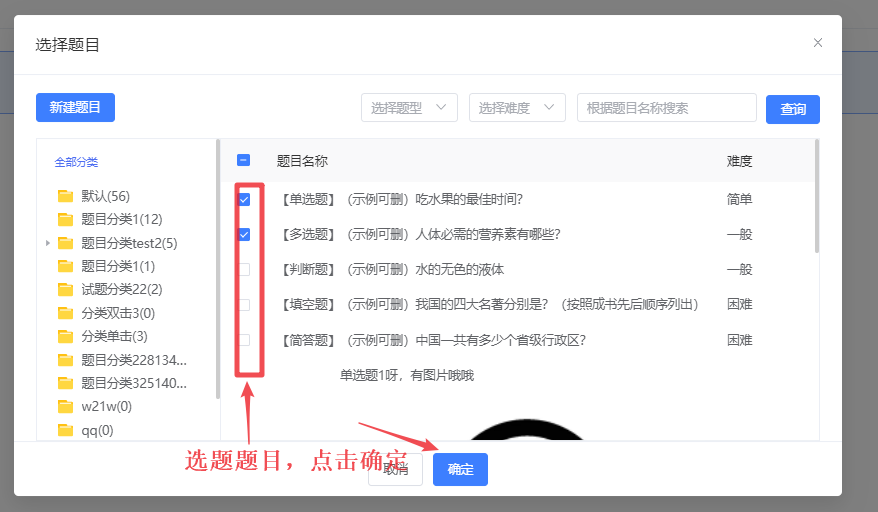
Task: Focus the 根据题目名称搜索 search field
Action: point(666,108)
